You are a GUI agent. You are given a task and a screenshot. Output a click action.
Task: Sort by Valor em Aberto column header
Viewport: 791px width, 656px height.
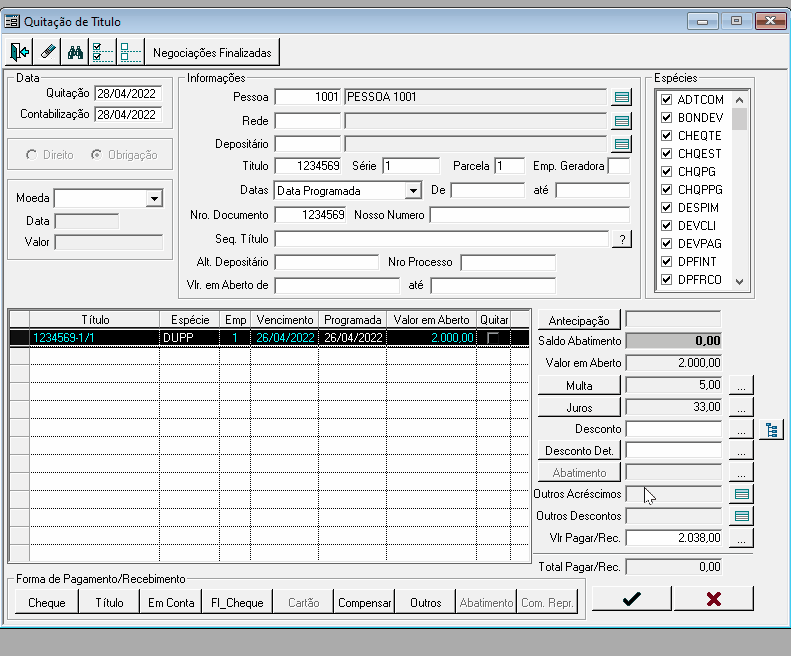(431, 320)
